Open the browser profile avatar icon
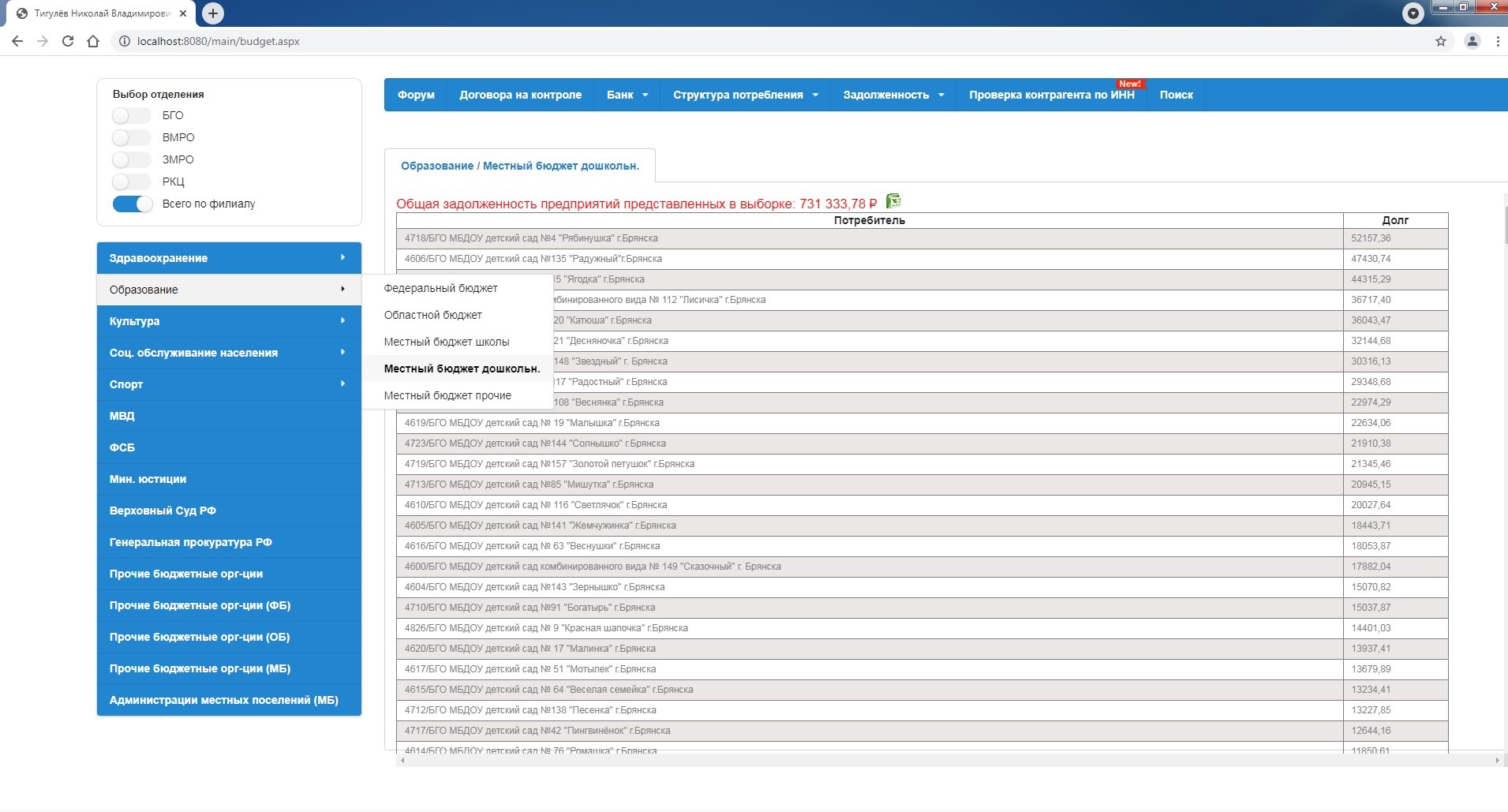This screenshot has height=812, width=1508. coord(1472,41)
